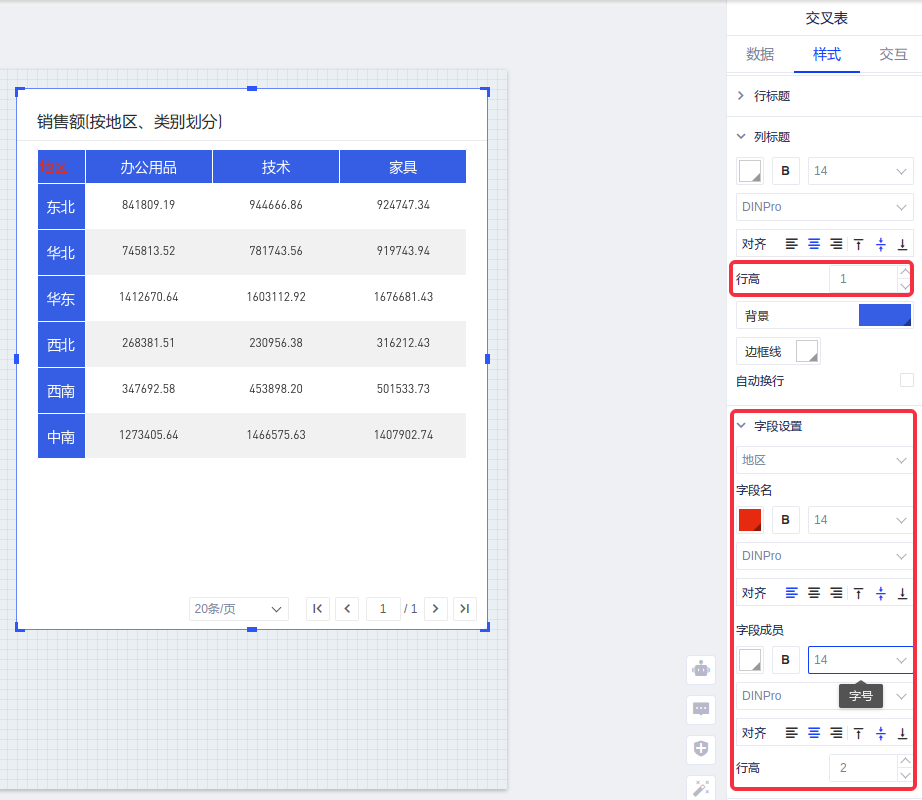Image resolution: width=922 pixels, height=800 pixels.
Task: Open the chat message floating icon
Action: (701, 709)
